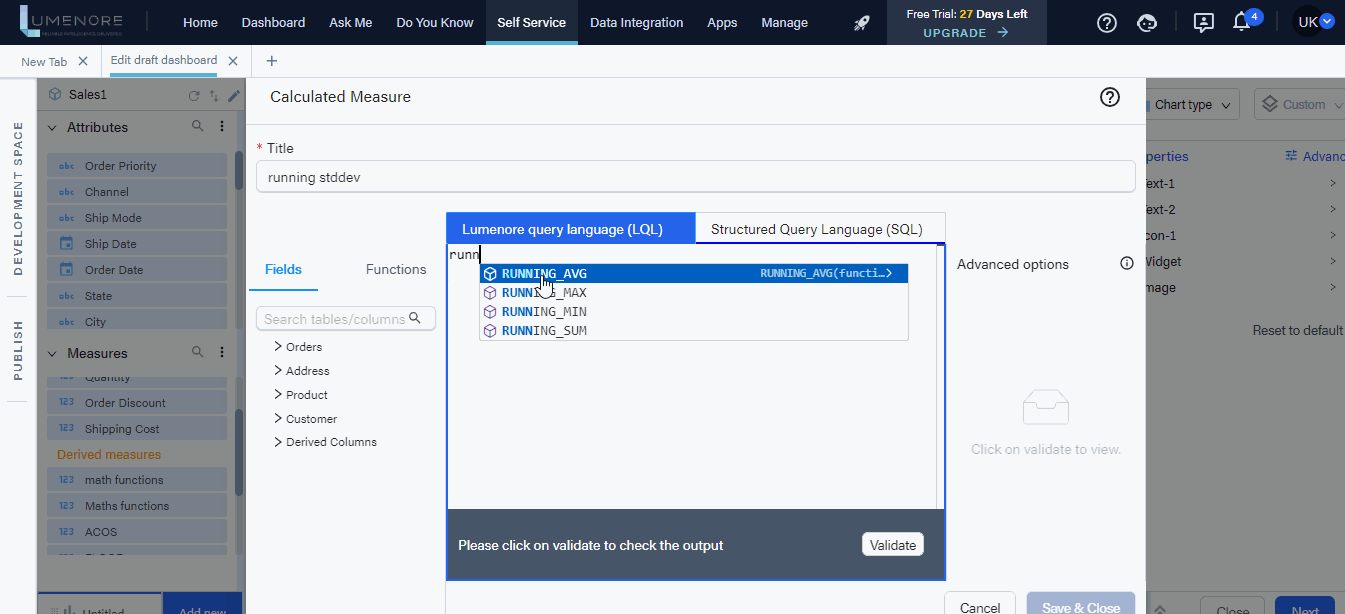Viewport: 1345px width, 614px height.
Task: View notifications from the bell icon
Action: (1240, 22)
